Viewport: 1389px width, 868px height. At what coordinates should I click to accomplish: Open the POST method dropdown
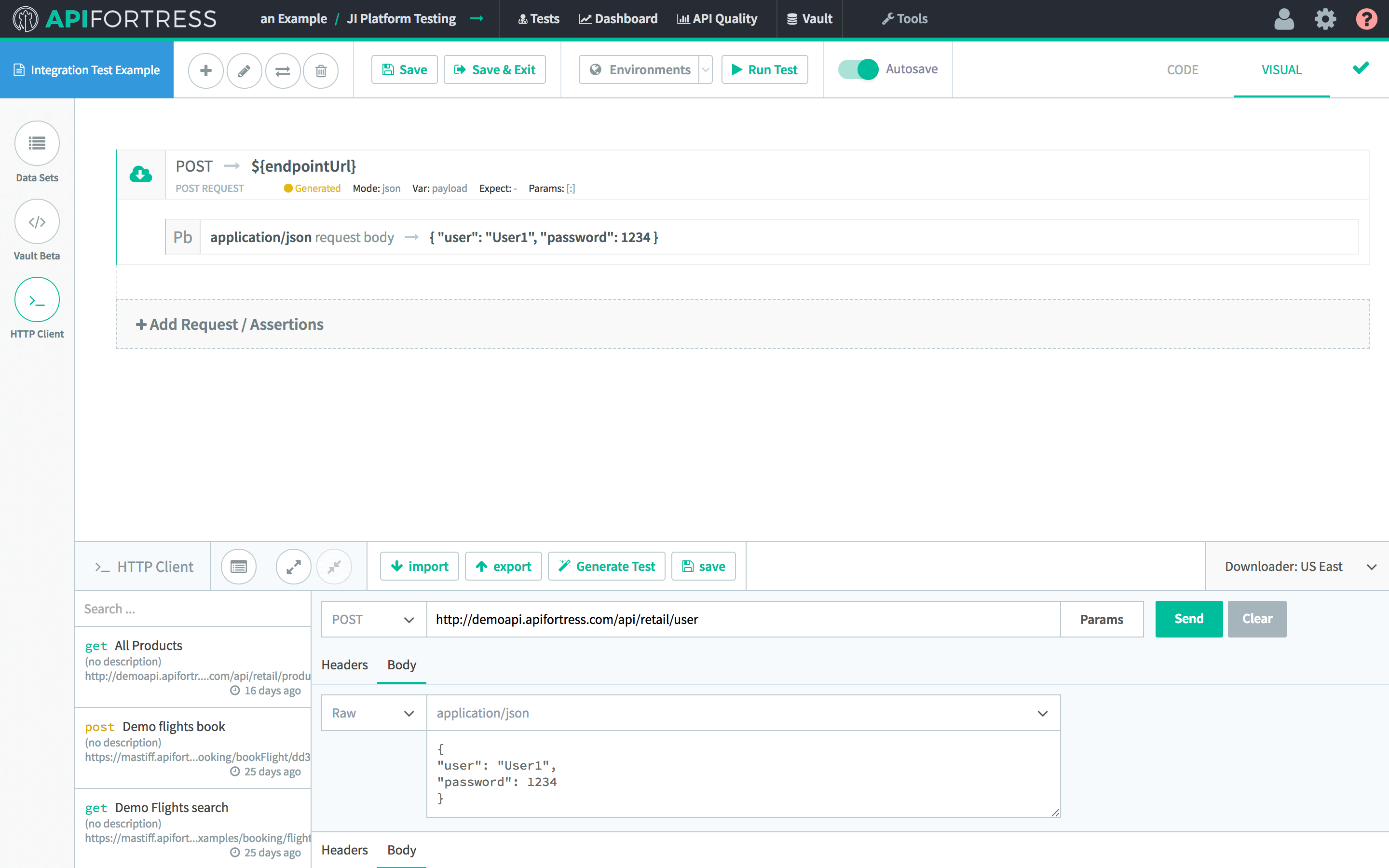374,620
